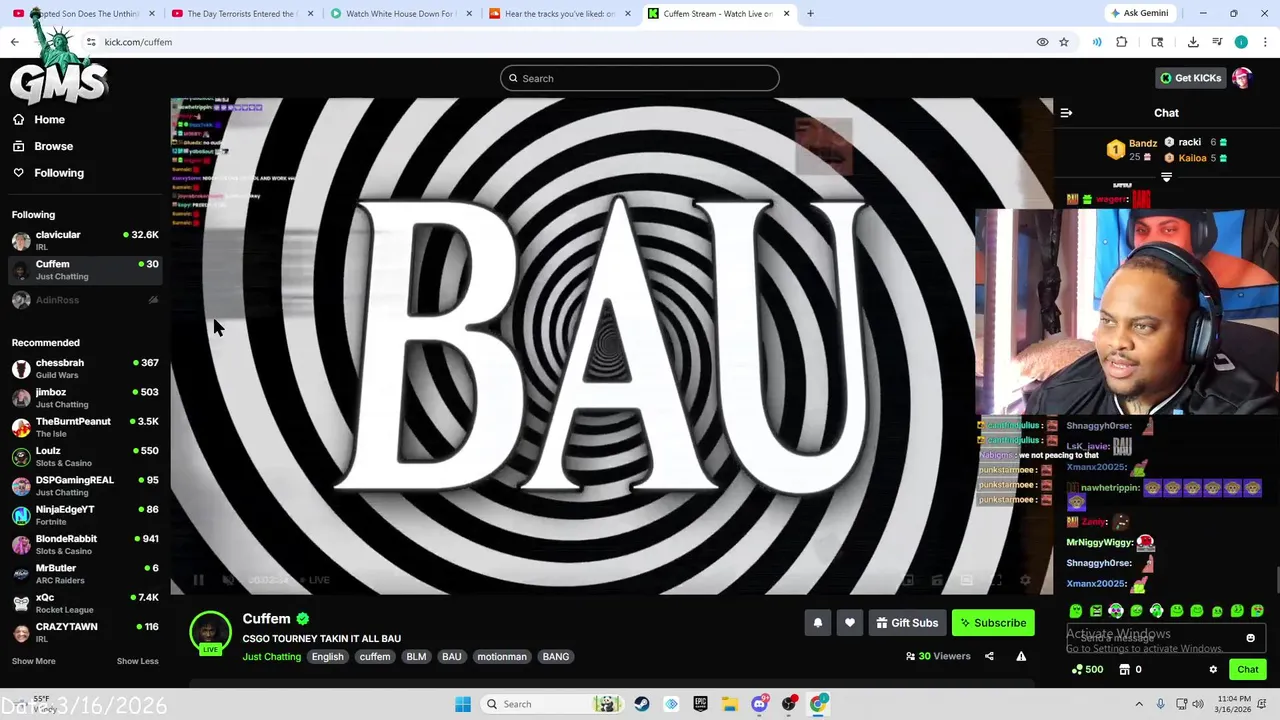
Task: Select the cuffem tag
Action: tap(375, 657)
